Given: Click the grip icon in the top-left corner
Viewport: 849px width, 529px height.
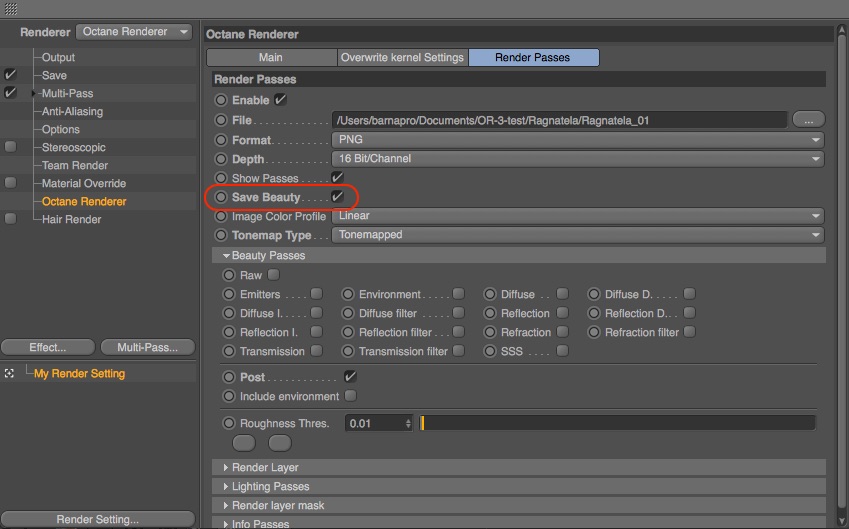Looking at the screenshot, I should [x=10, y=9].
